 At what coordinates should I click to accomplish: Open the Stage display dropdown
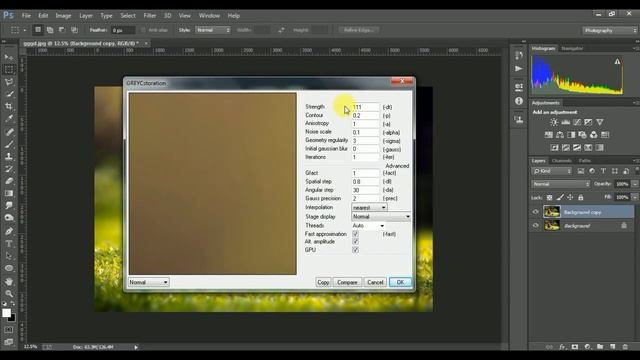[x=381, y=217]
